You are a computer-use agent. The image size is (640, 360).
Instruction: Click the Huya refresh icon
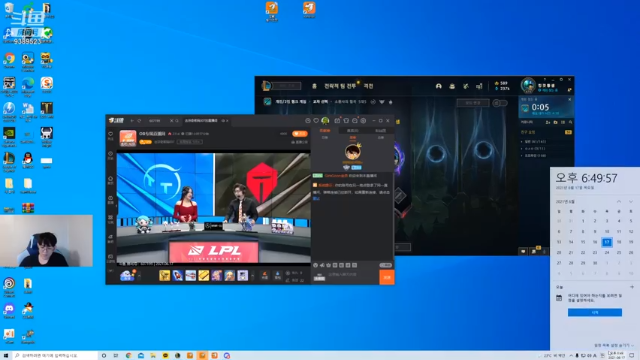[x=139, y=121]
